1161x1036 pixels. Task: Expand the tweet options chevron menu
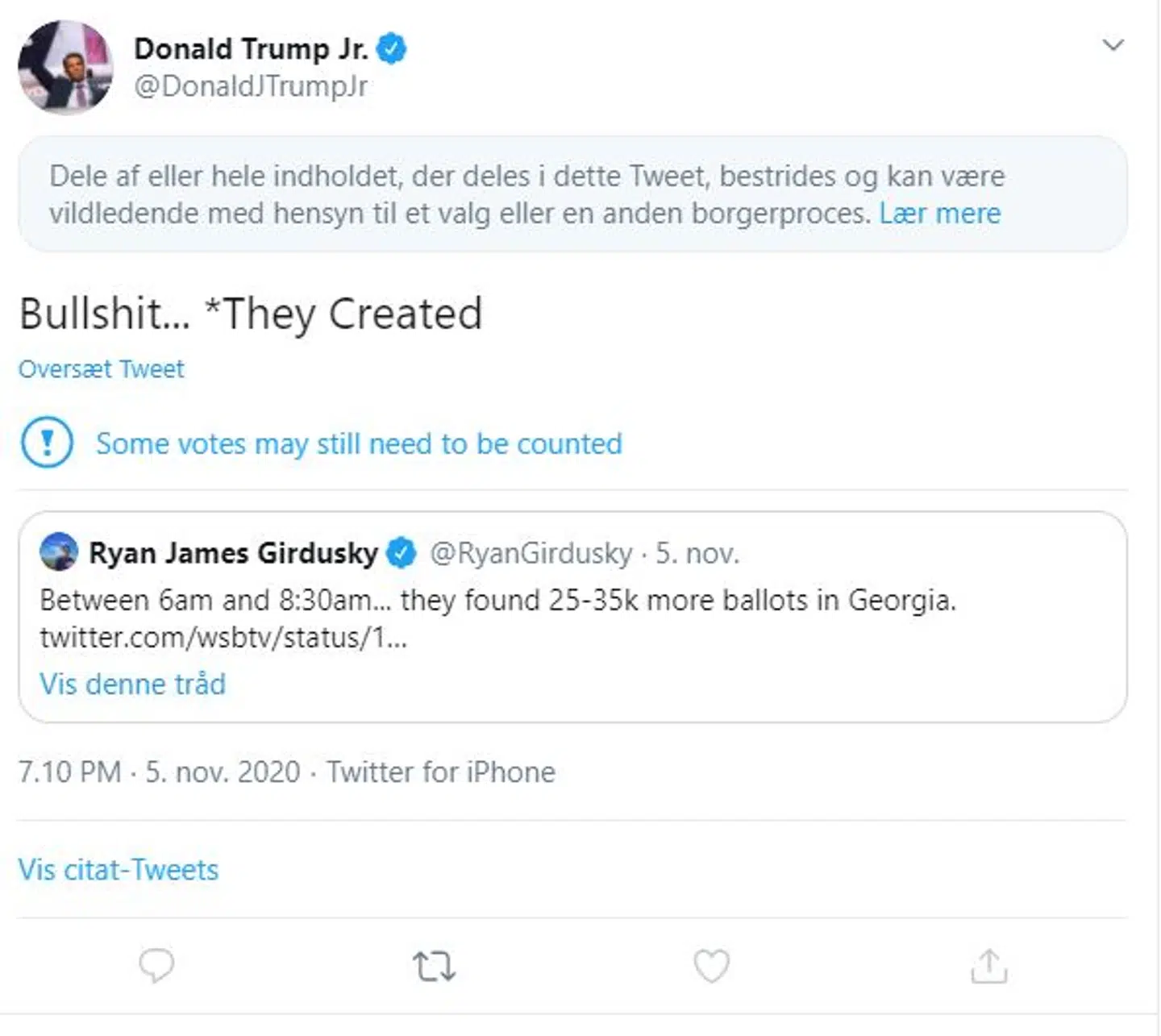click(1113, 45)
